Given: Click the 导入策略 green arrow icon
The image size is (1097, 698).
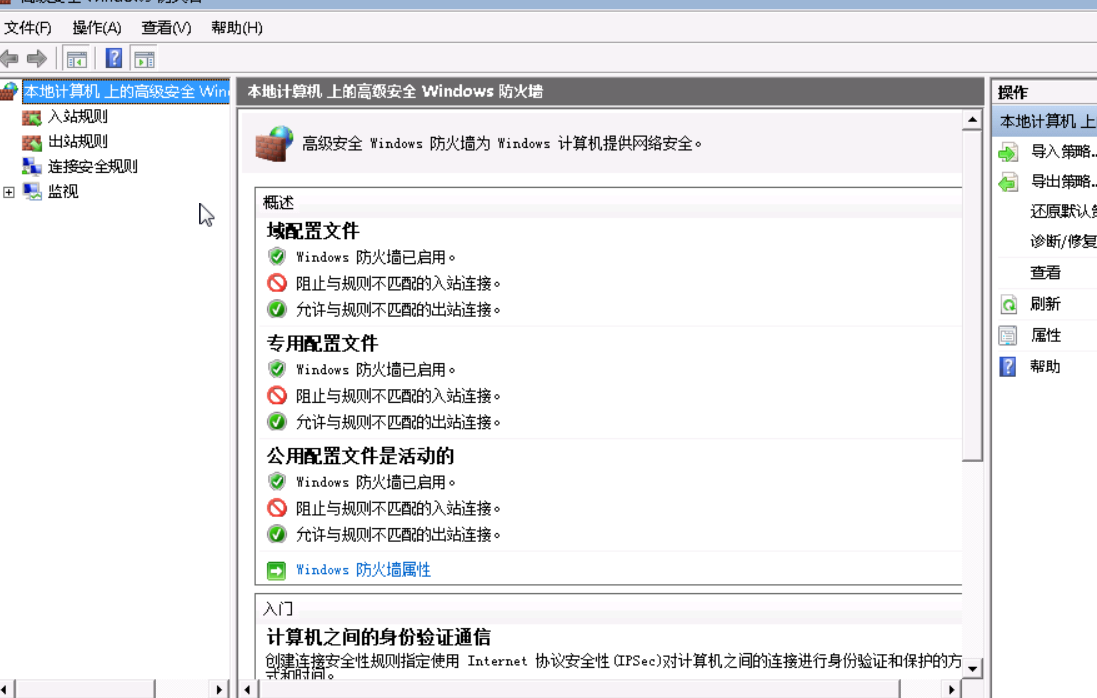Looking at the screenshot, I should point(1007,152).
